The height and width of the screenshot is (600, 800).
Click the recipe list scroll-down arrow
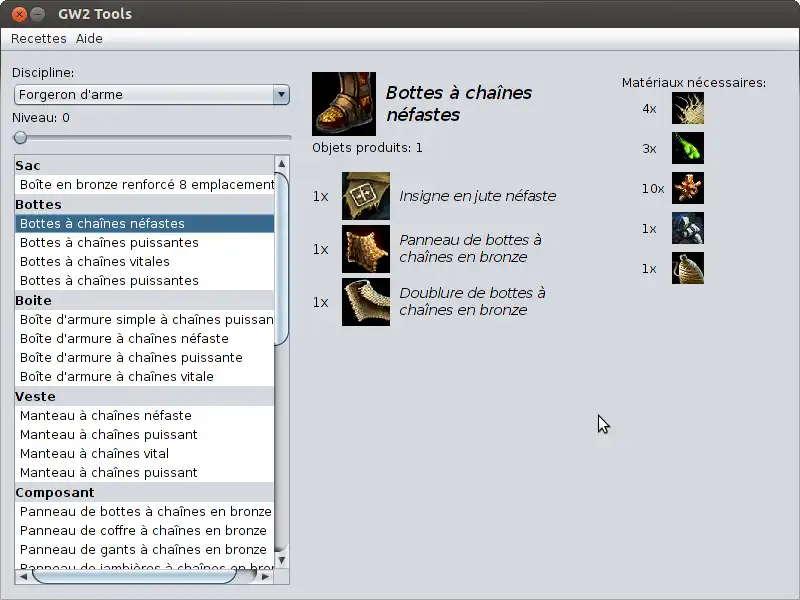coord(282,560)
